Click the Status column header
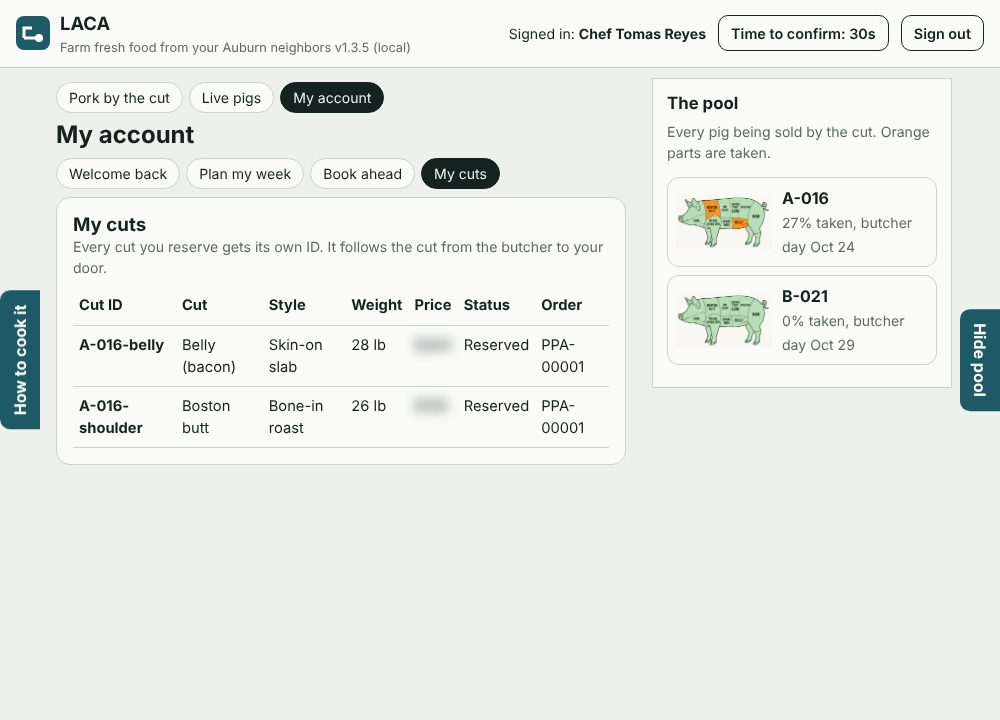1000x720 pixels. click(487, 305)
